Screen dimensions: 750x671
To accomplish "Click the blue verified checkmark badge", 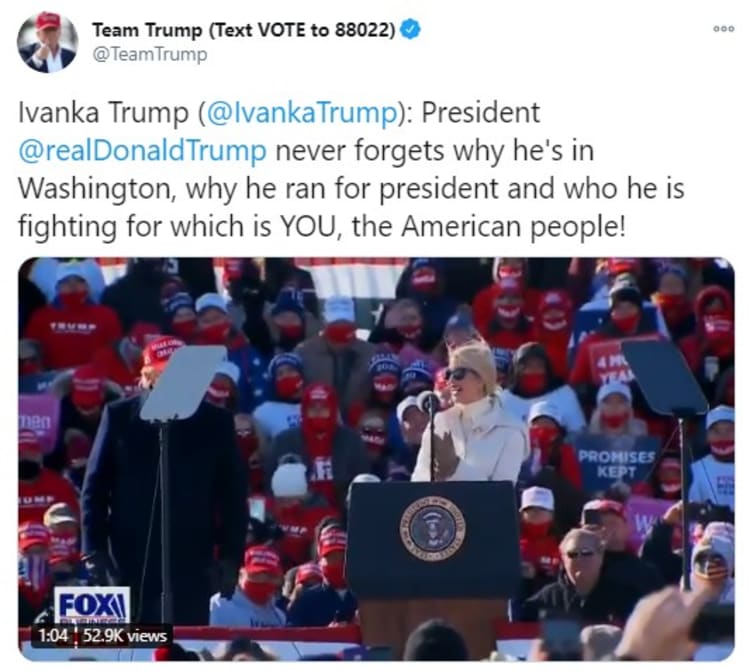I will point(410,30).
